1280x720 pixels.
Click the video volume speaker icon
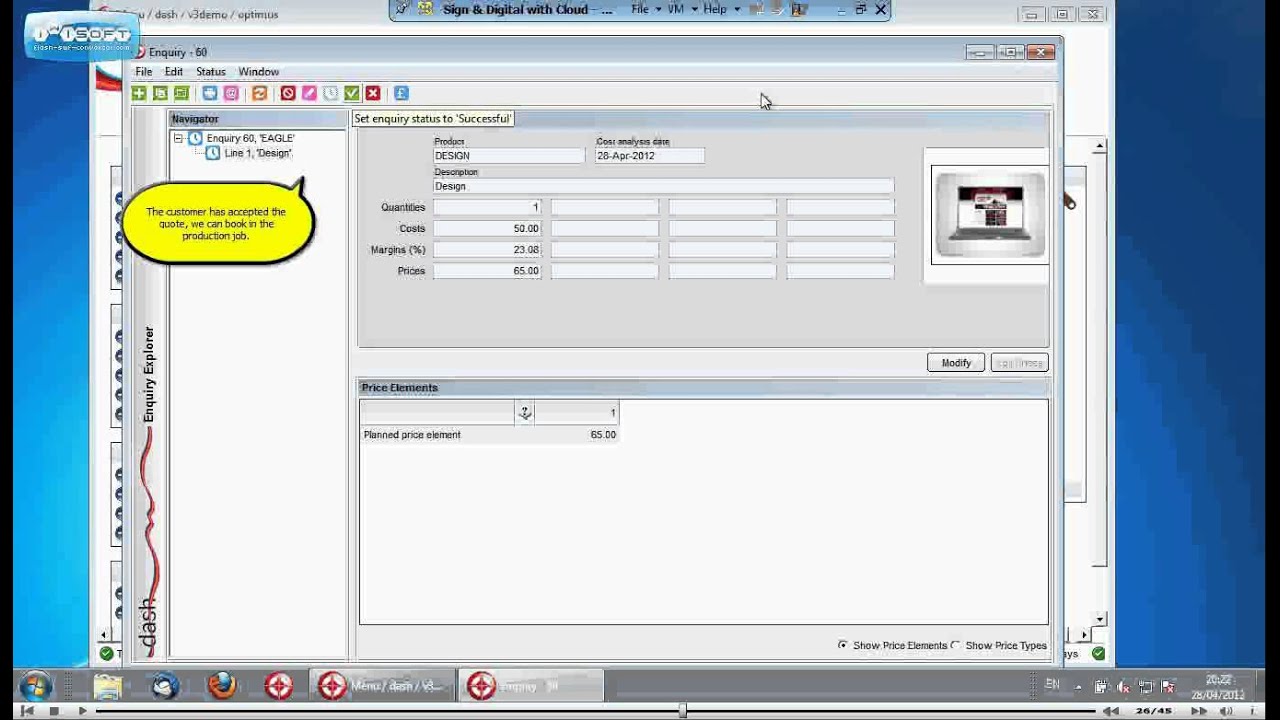[1226, 711]
